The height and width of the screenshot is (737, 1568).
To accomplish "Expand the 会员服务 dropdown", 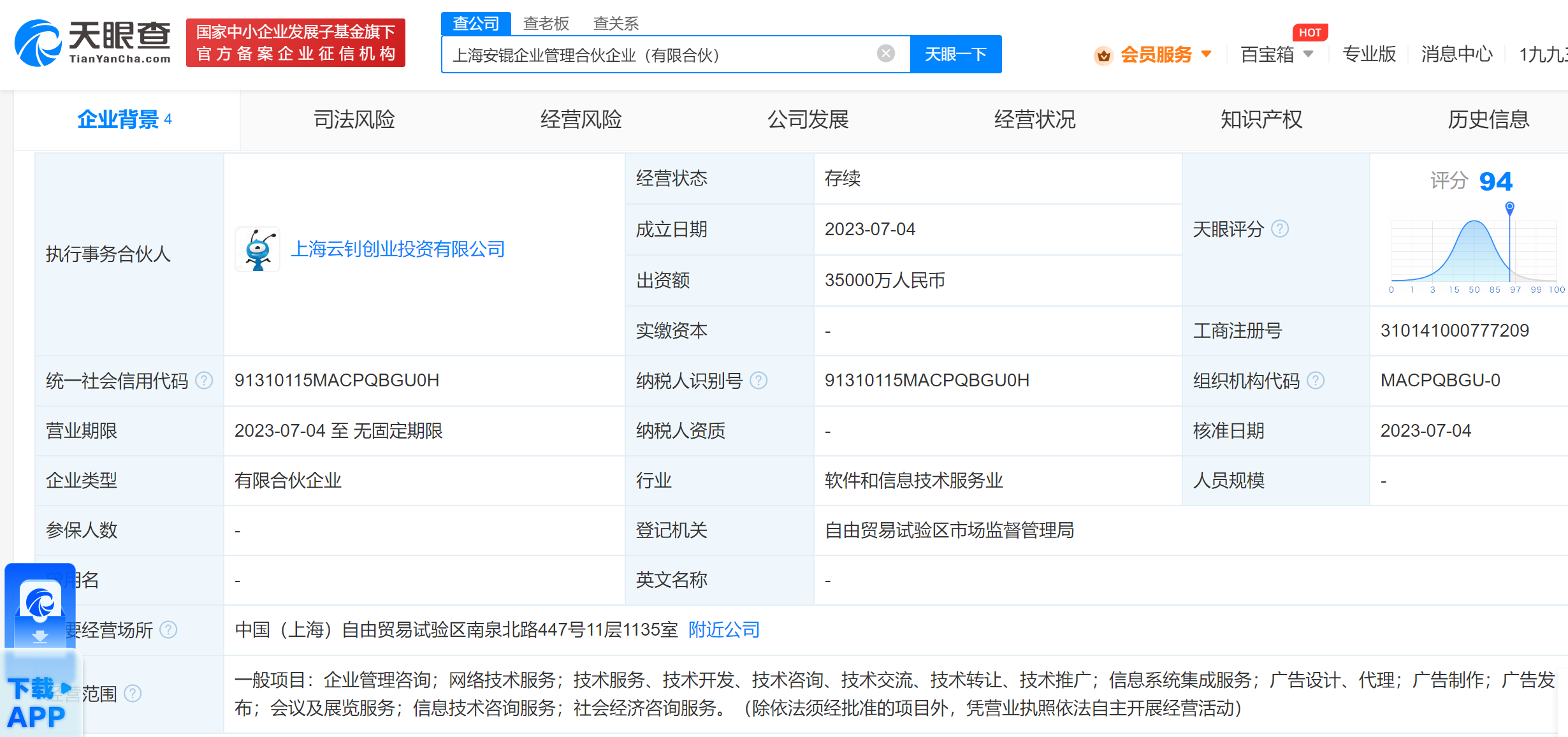I will tap(1206, 54).
